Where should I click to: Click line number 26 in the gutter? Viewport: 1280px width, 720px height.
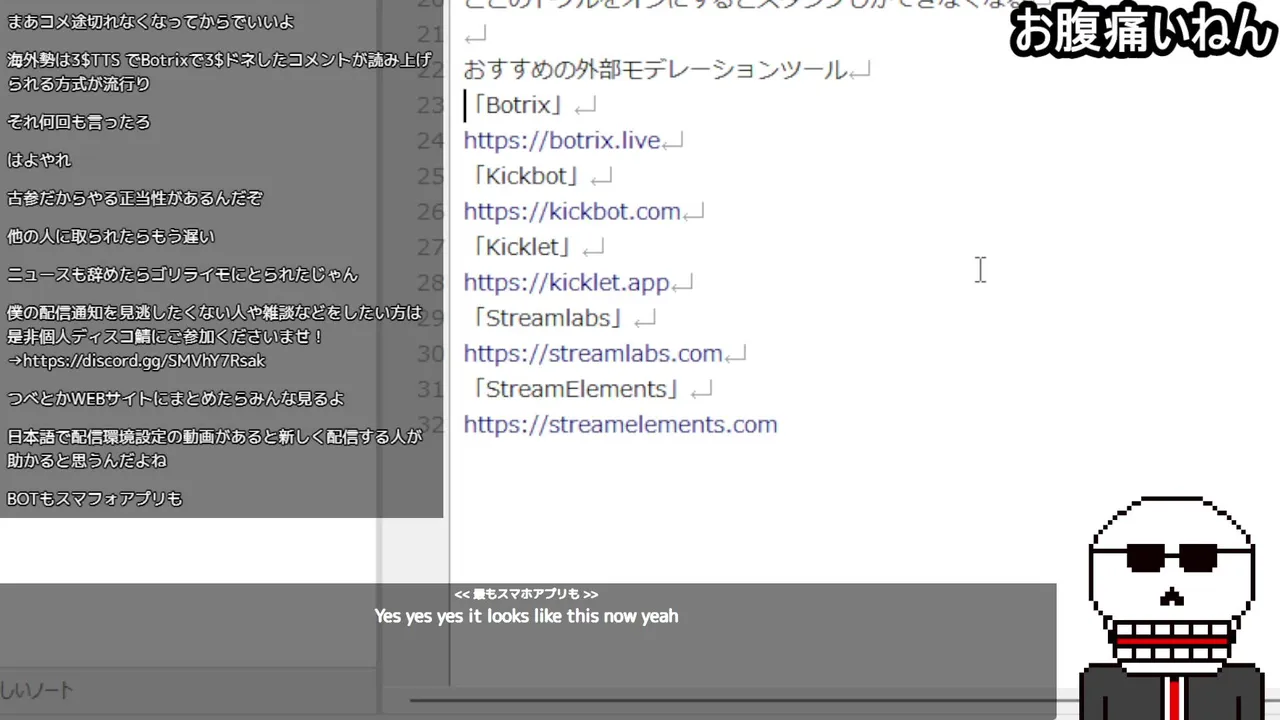430,211
